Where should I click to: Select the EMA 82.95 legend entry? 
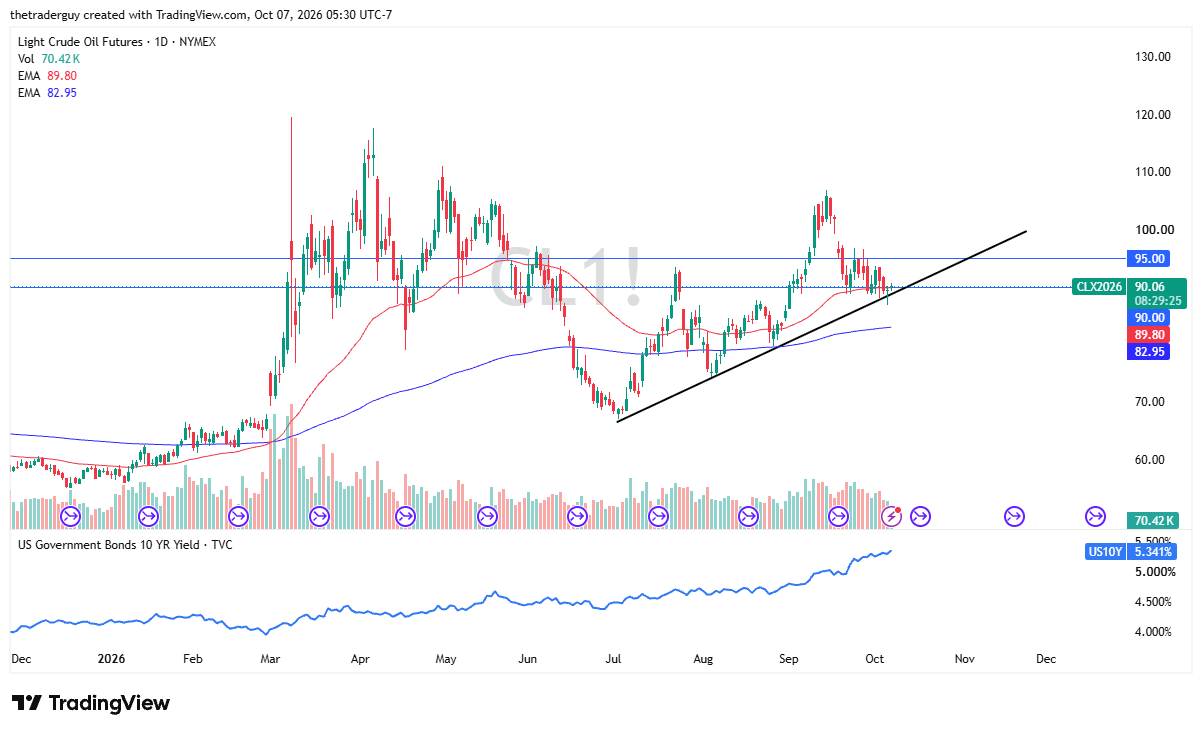[47, 92]
